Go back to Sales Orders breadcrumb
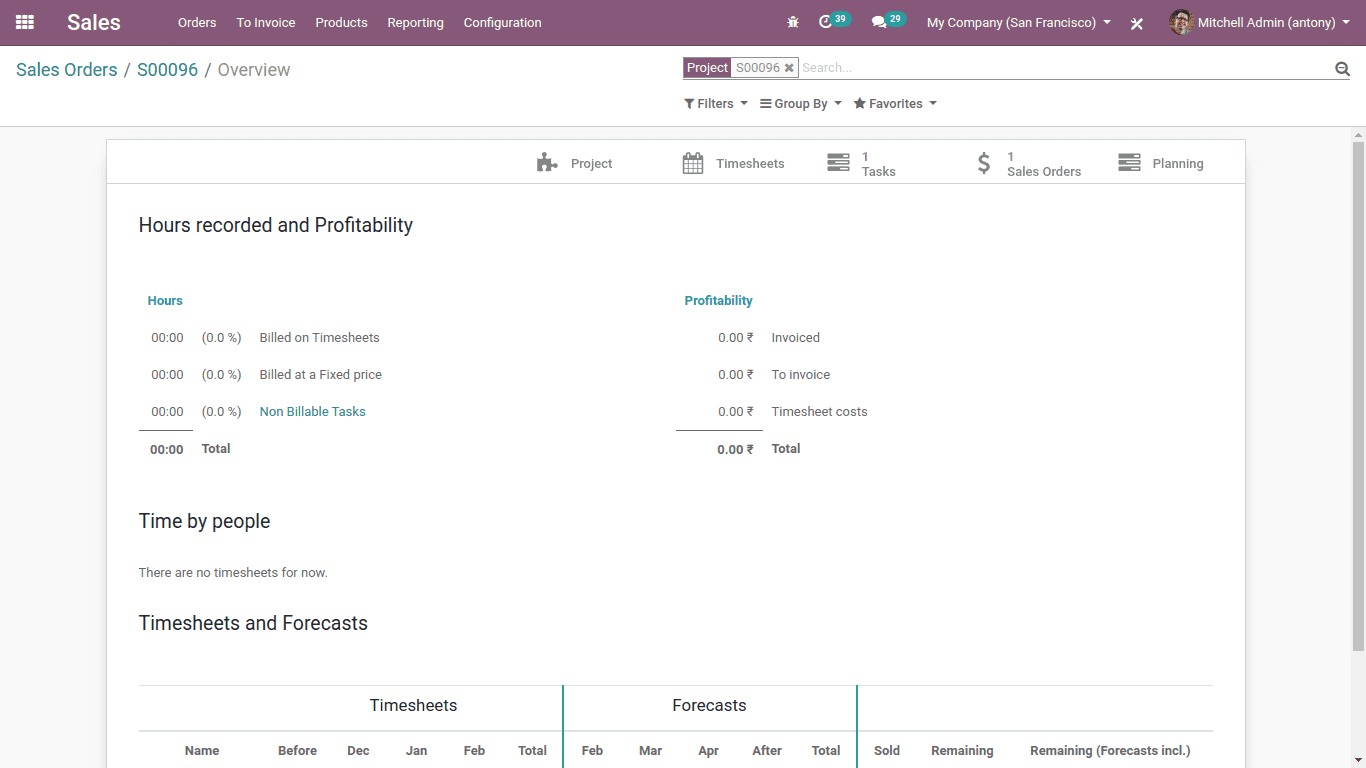 67,70
